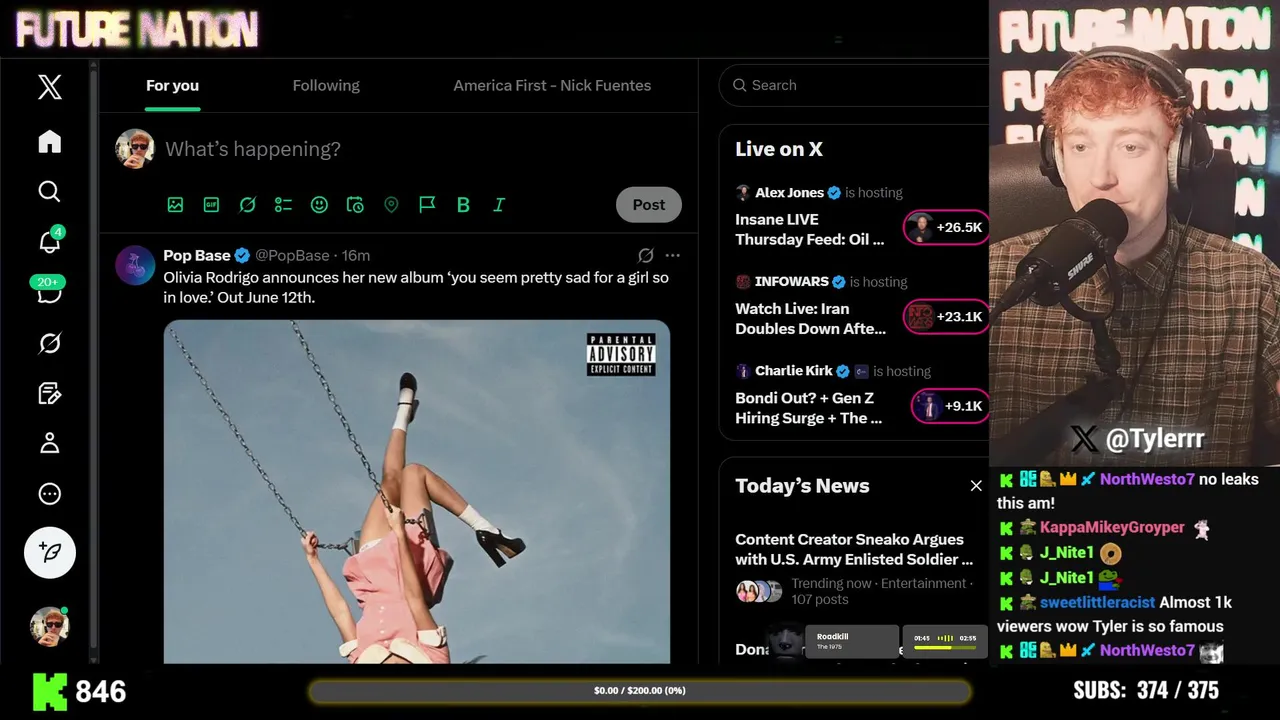The image size is (1280, 720).
Task: Click the Search field
Action: coord(857,85)
